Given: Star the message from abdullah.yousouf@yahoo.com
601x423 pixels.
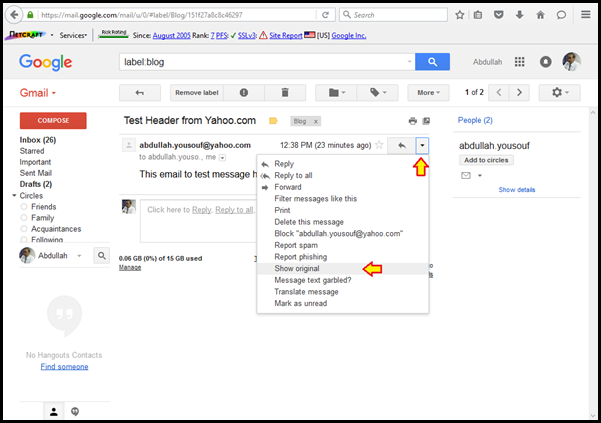Looking at the screenshot, I should coord(379,145).
